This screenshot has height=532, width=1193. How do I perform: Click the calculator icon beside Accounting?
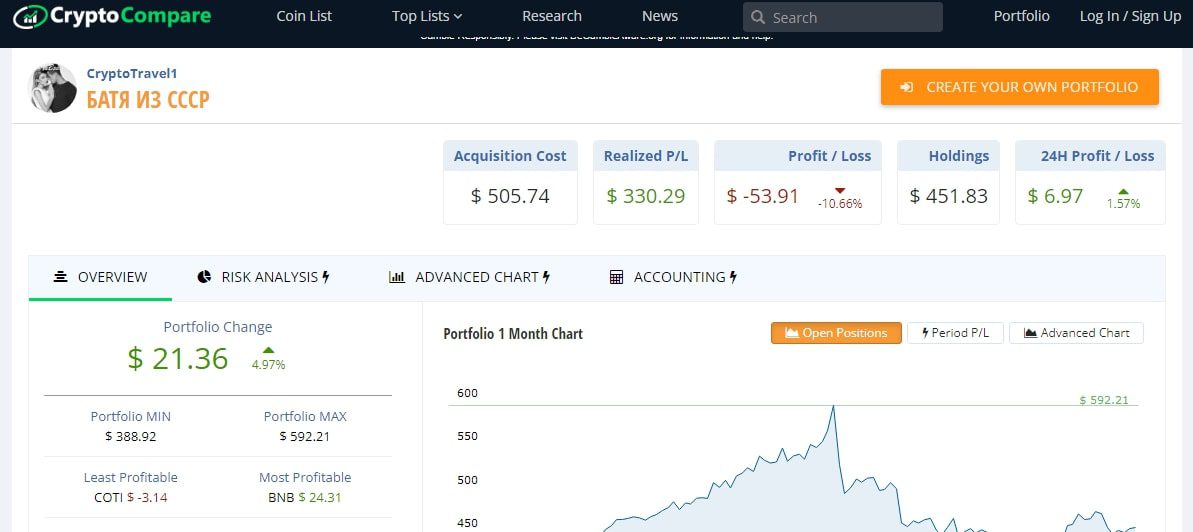616,277
